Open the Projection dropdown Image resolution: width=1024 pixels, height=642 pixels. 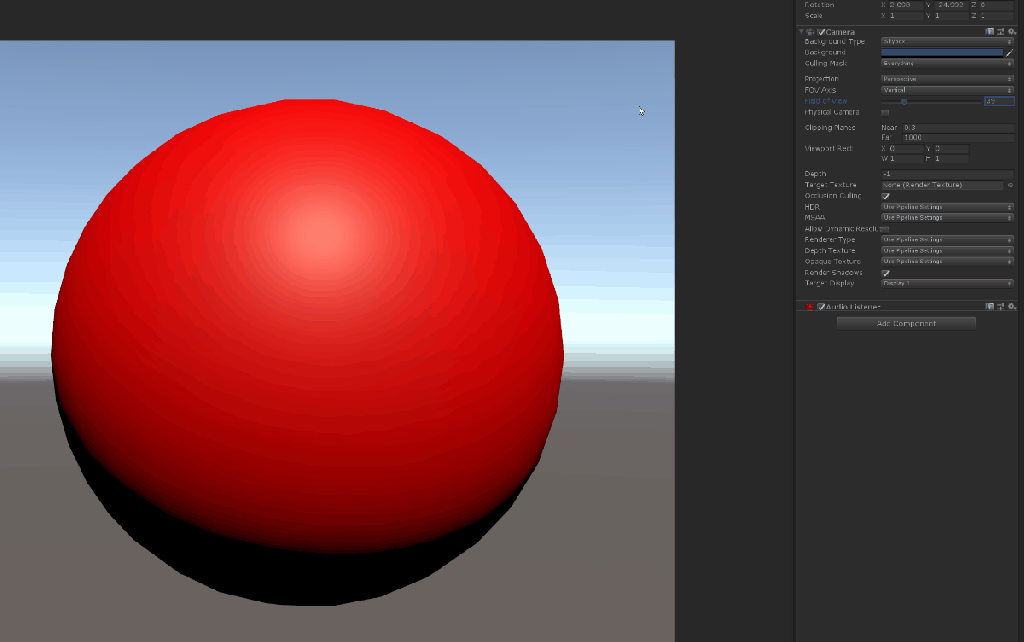947,79
